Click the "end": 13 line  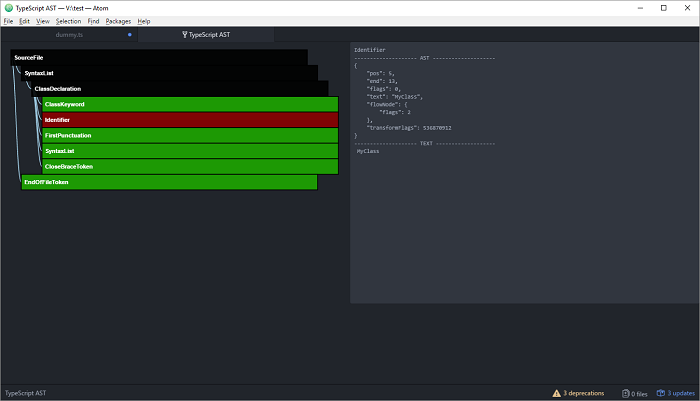(382, 81)
